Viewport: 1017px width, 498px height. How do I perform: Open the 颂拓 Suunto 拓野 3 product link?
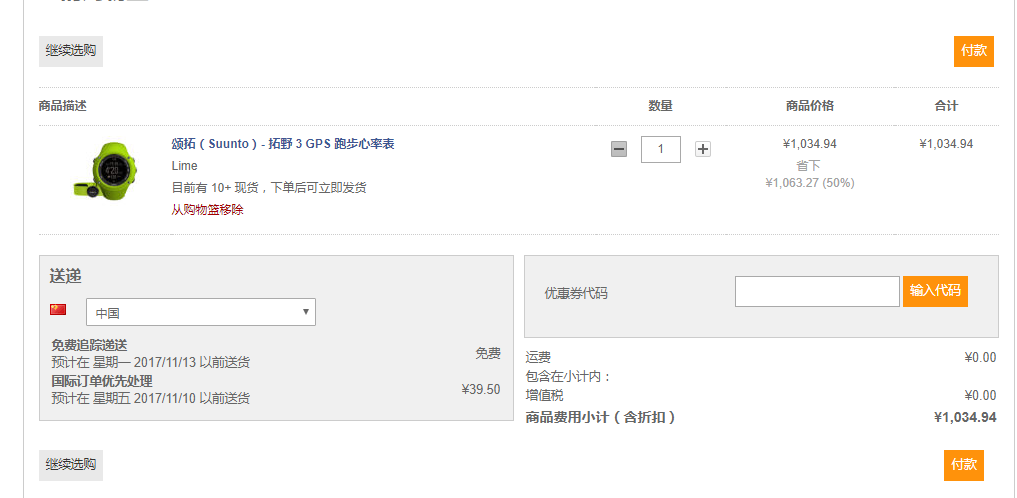[283, 144]
